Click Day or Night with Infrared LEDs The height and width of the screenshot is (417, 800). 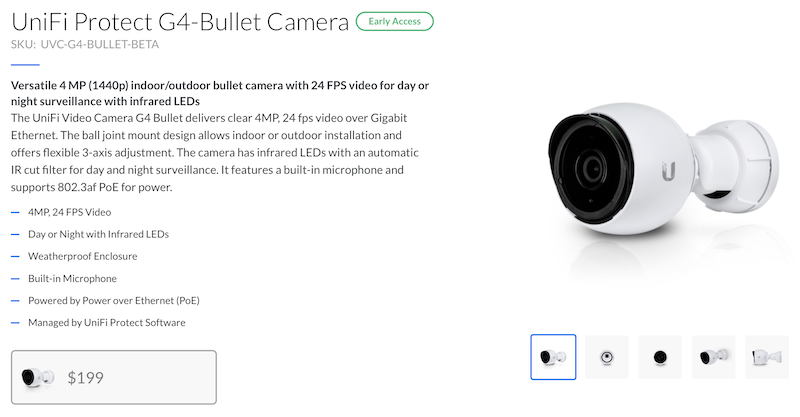tap(98, 234)
